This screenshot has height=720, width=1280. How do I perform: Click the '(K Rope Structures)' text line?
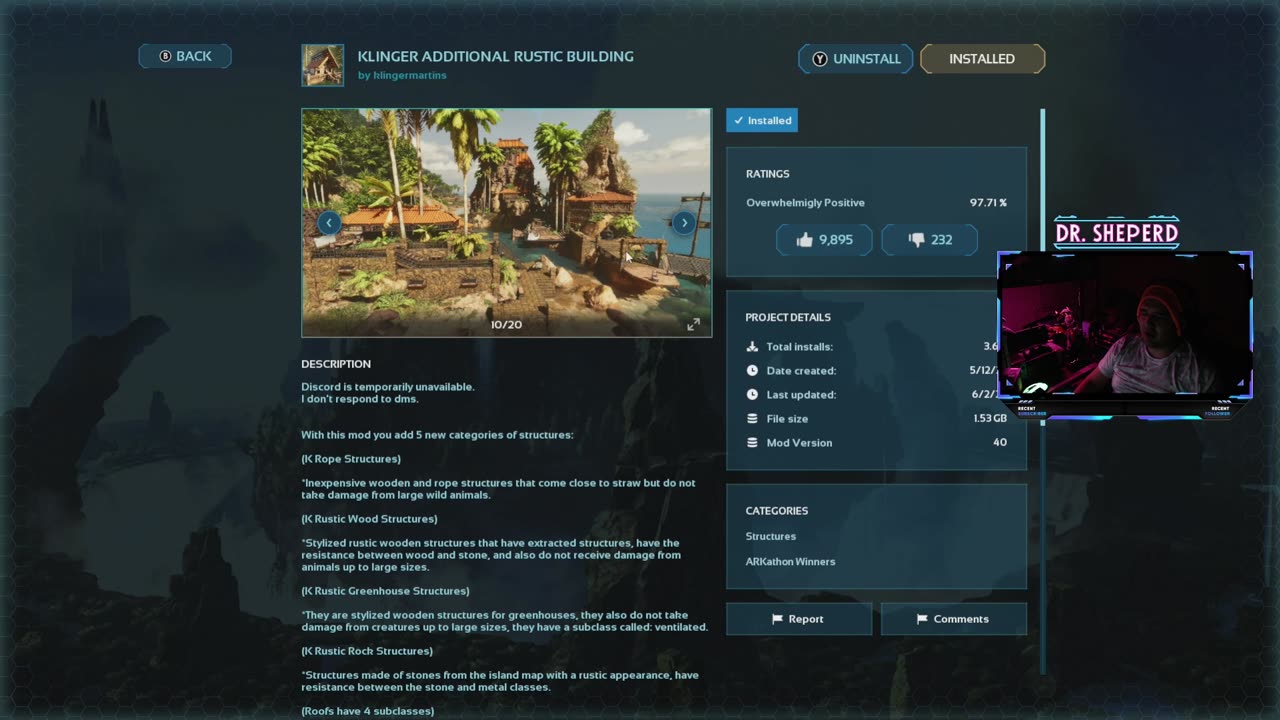(351, 459)
